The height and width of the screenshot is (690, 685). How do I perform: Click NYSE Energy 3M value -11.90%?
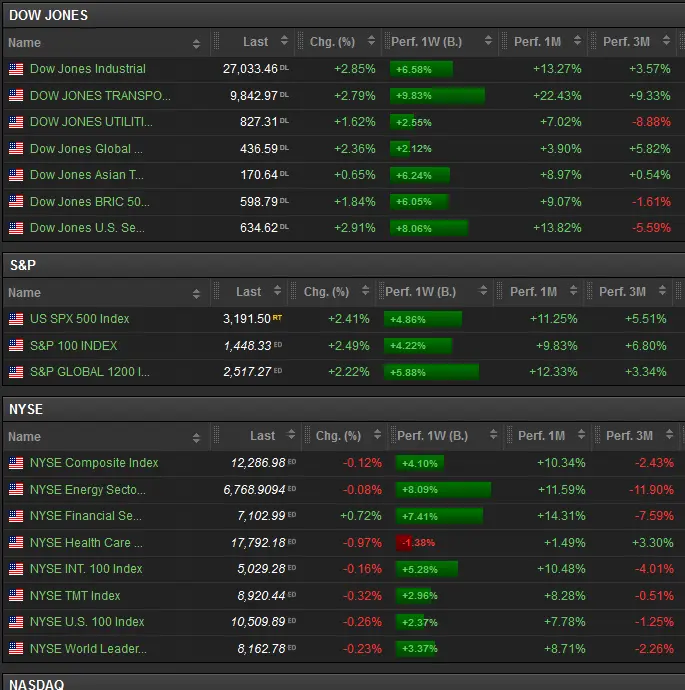click(x=652, y=490)
